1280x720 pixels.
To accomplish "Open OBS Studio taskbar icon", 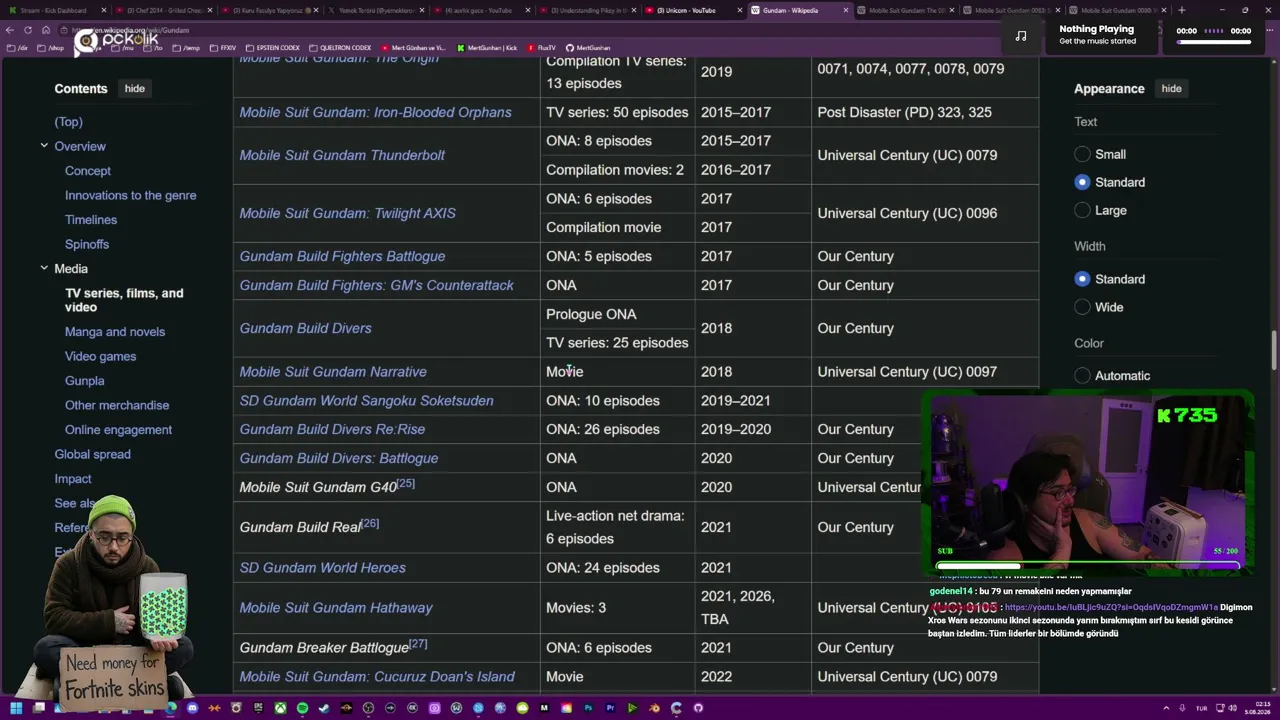I will pyautogui.click(x=369, y=708).
